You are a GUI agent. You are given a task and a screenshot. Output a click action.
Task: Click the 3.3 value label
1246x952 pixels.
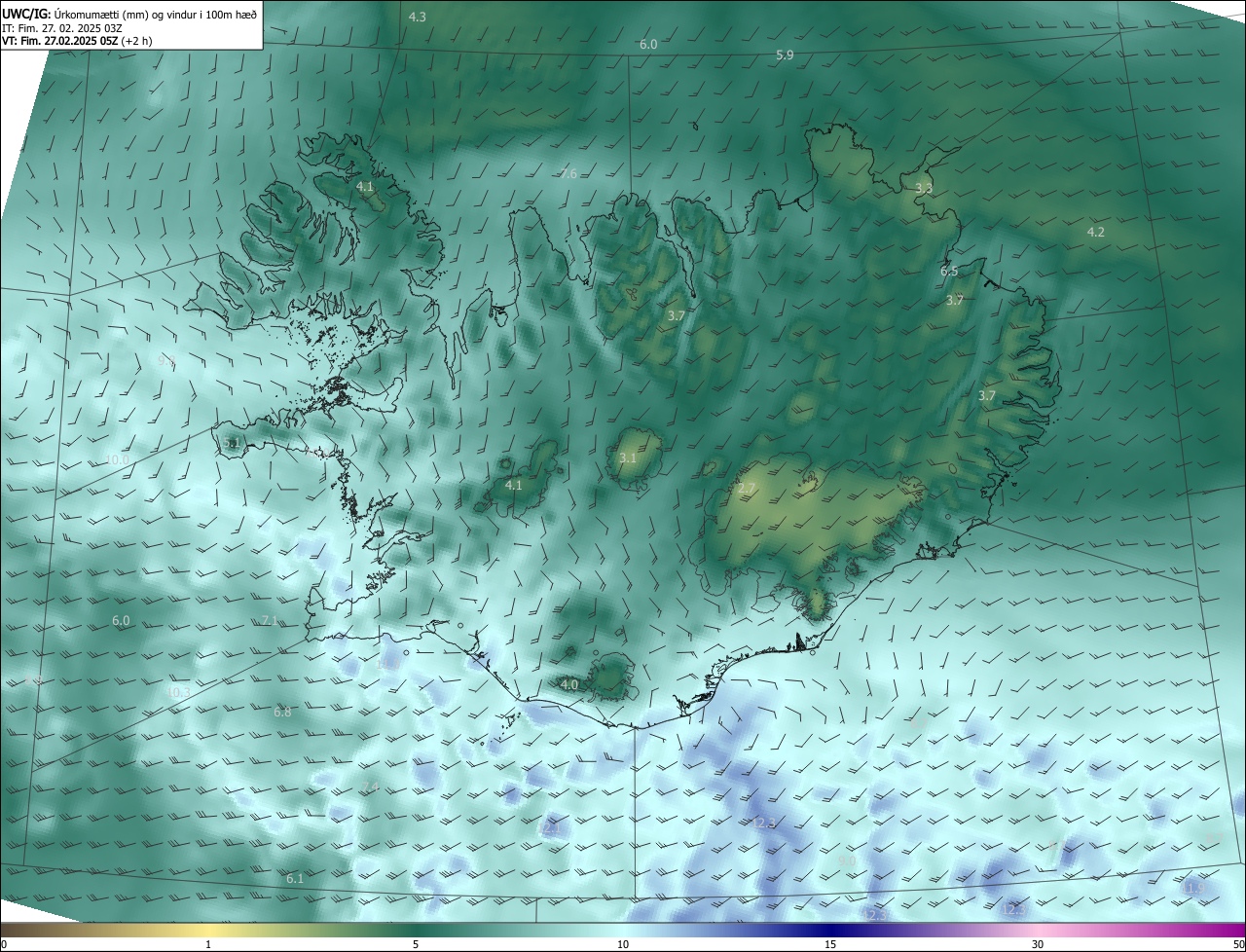[924, 188]
